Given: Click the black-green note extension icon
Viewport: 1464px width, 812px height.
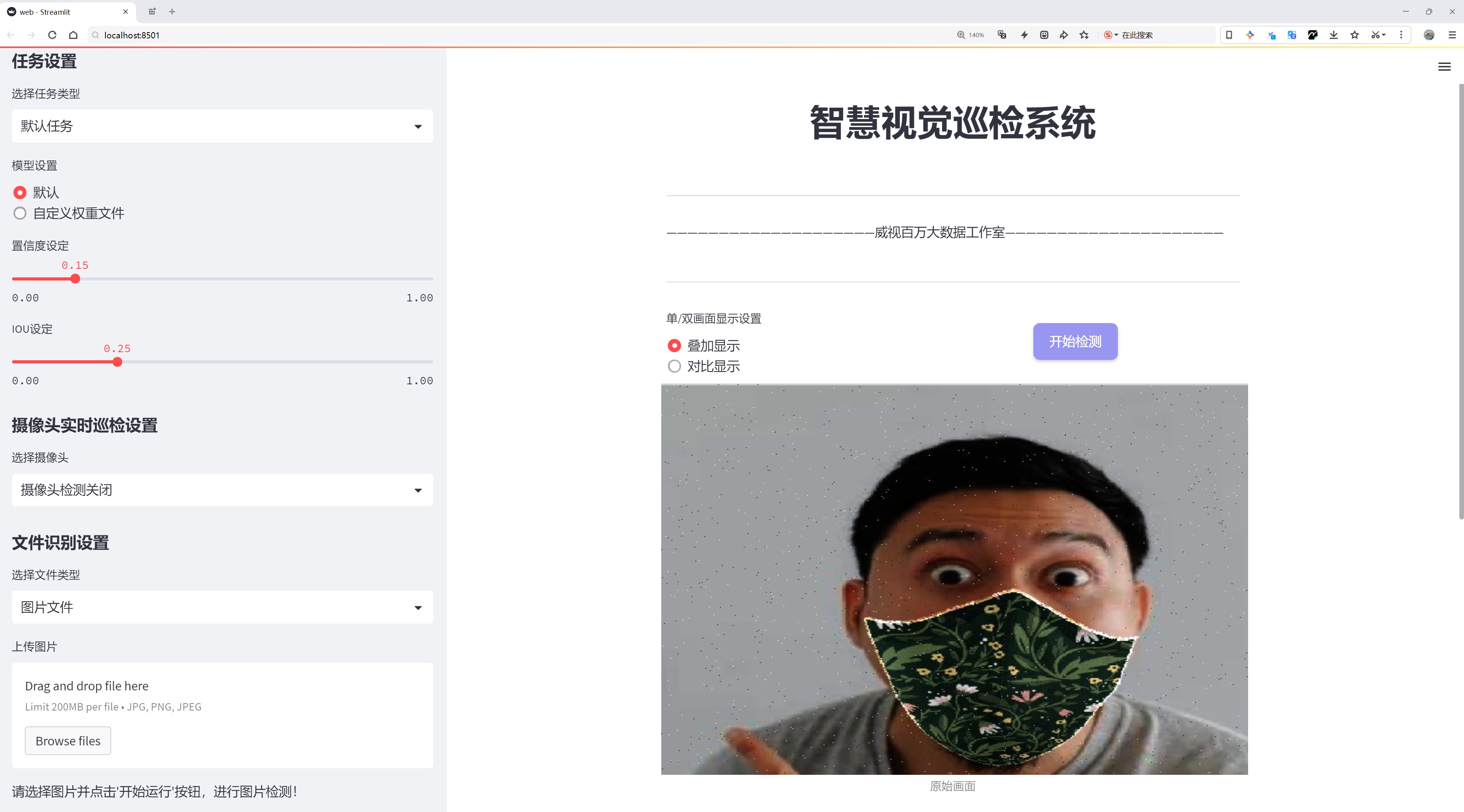Looking at the screenshot, I should click(x=1313, y=35).
